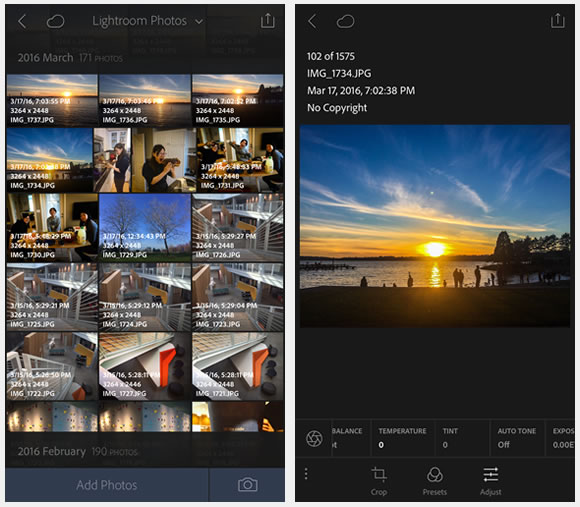Open thumbnail IMG_1721.JPG
Image resolution: width=580 pixels, height=507 pixels.
238,366
